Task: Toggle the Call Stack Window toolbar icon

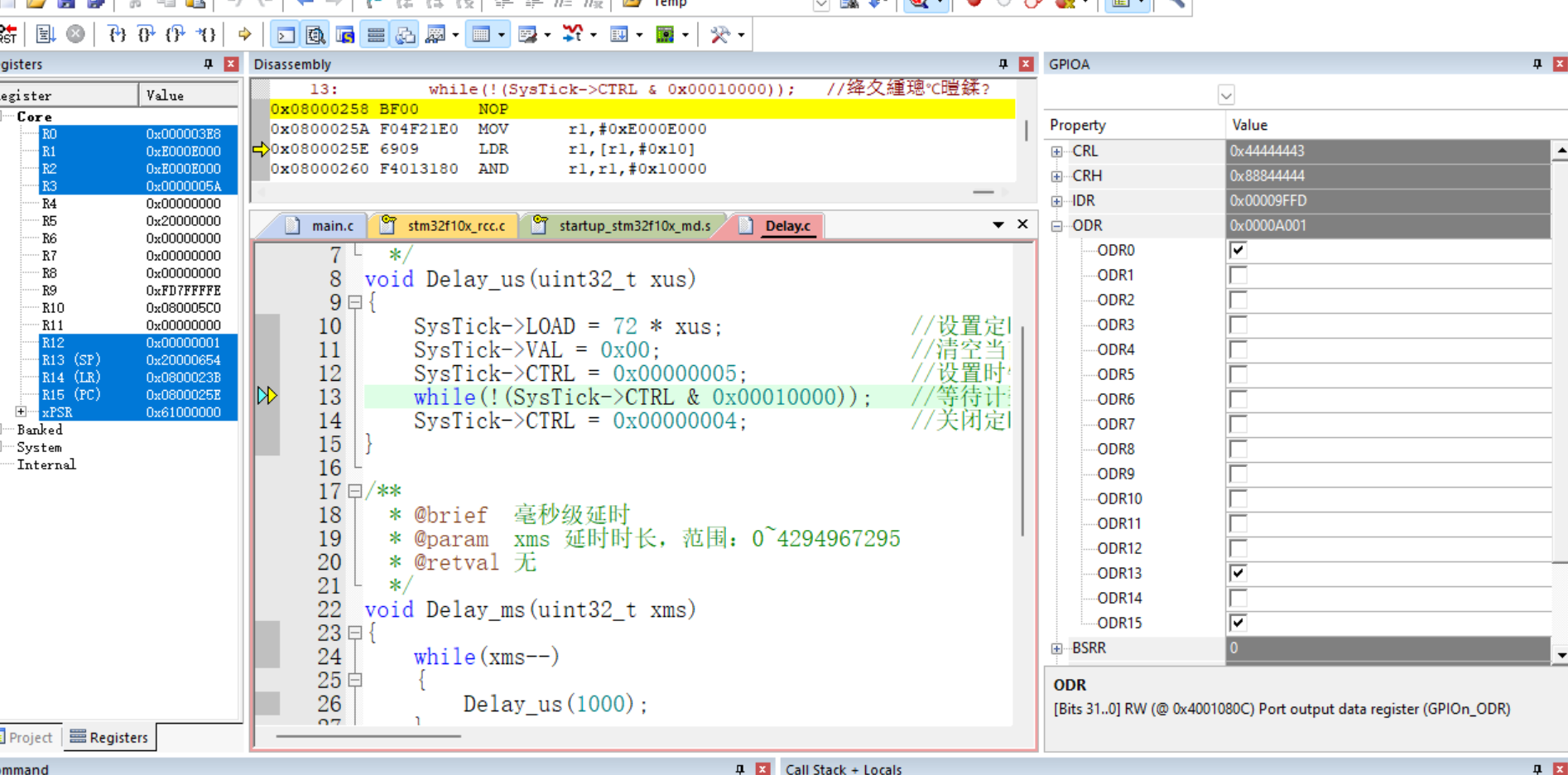Action: pyautogui.click(x=406, y=35)
